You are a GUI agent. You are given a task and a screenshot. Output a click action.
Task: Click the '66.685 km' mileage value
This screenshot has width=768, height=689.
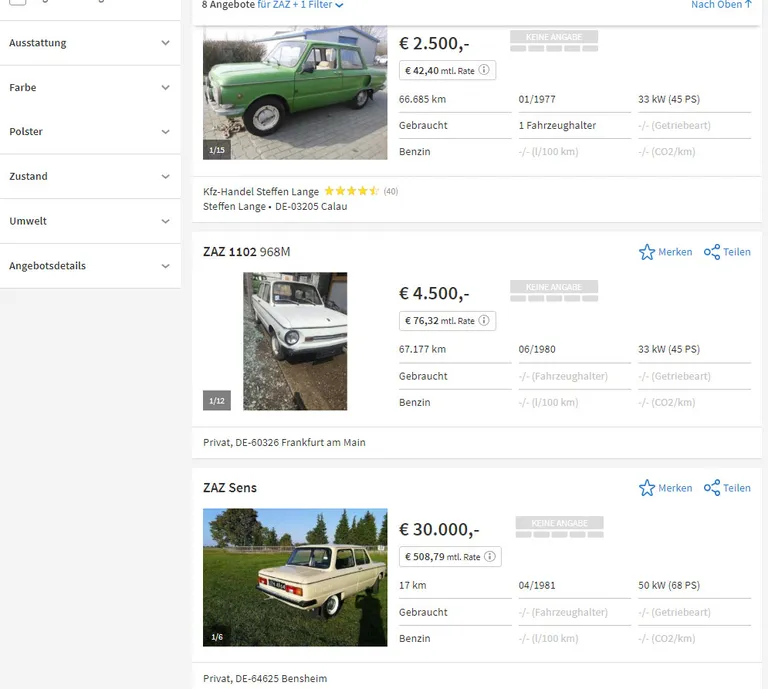click(422, 99)
